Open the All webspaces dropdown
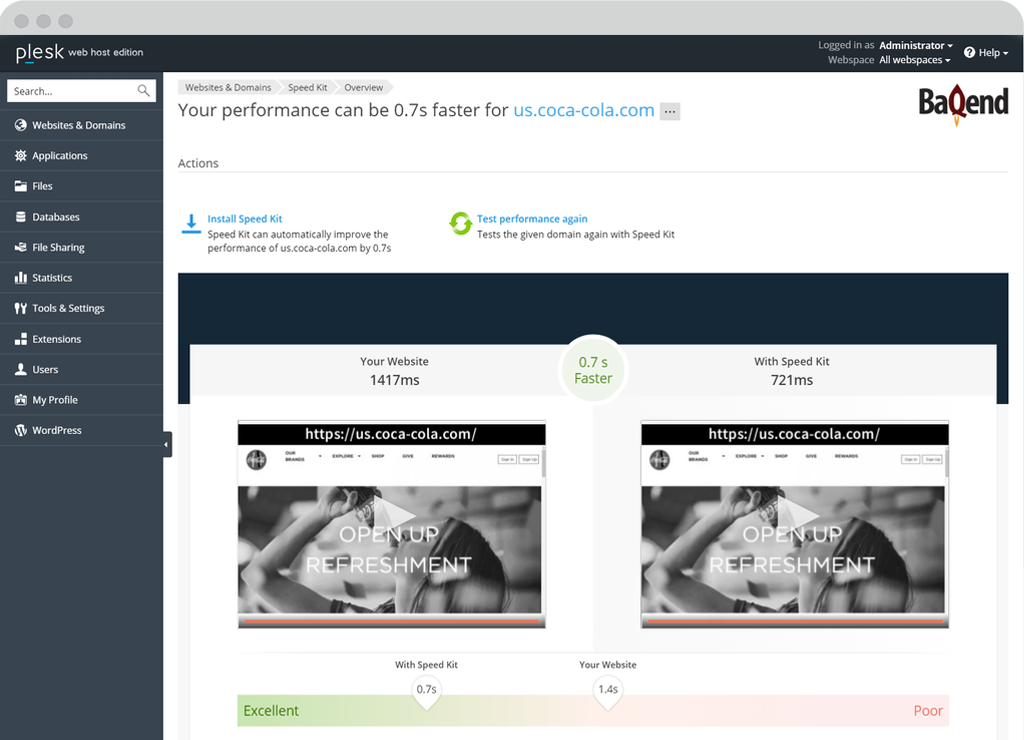This screenshot has width=1024, height=740. pos(914,59)
